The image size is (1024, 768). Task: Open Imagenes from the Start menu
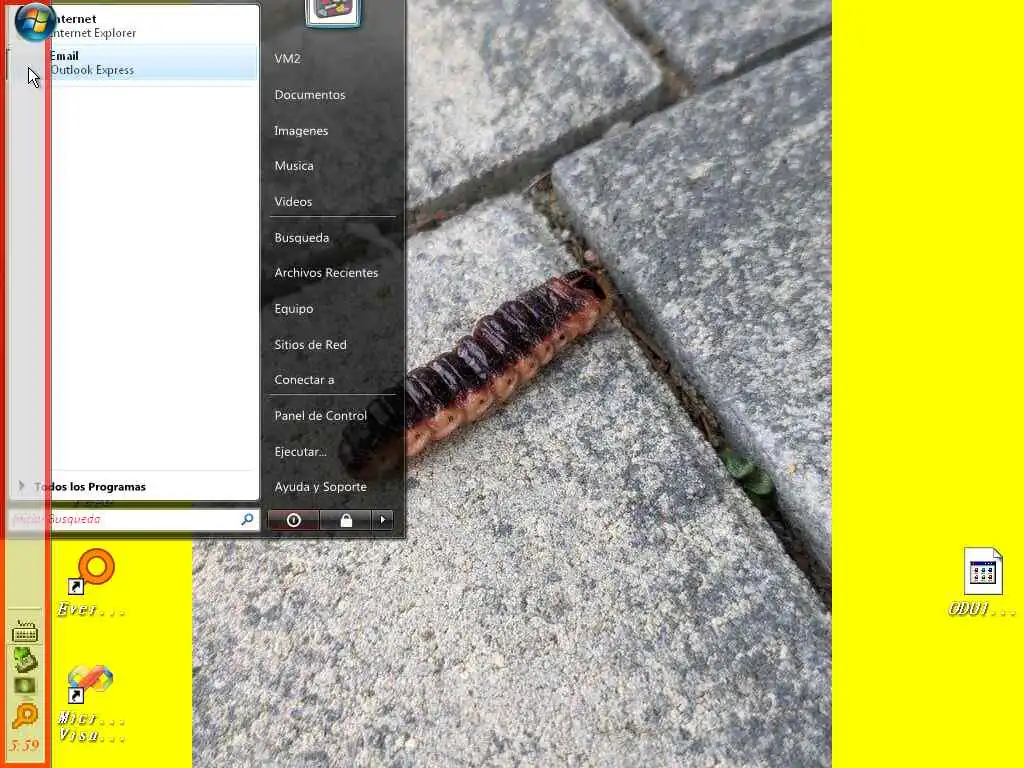tap(301, 131)
